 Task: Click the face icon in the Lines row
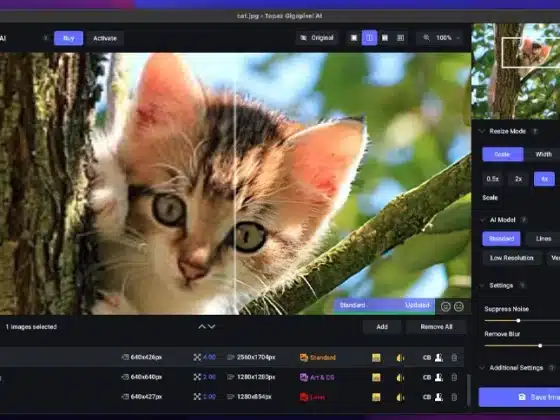[439, 397]
